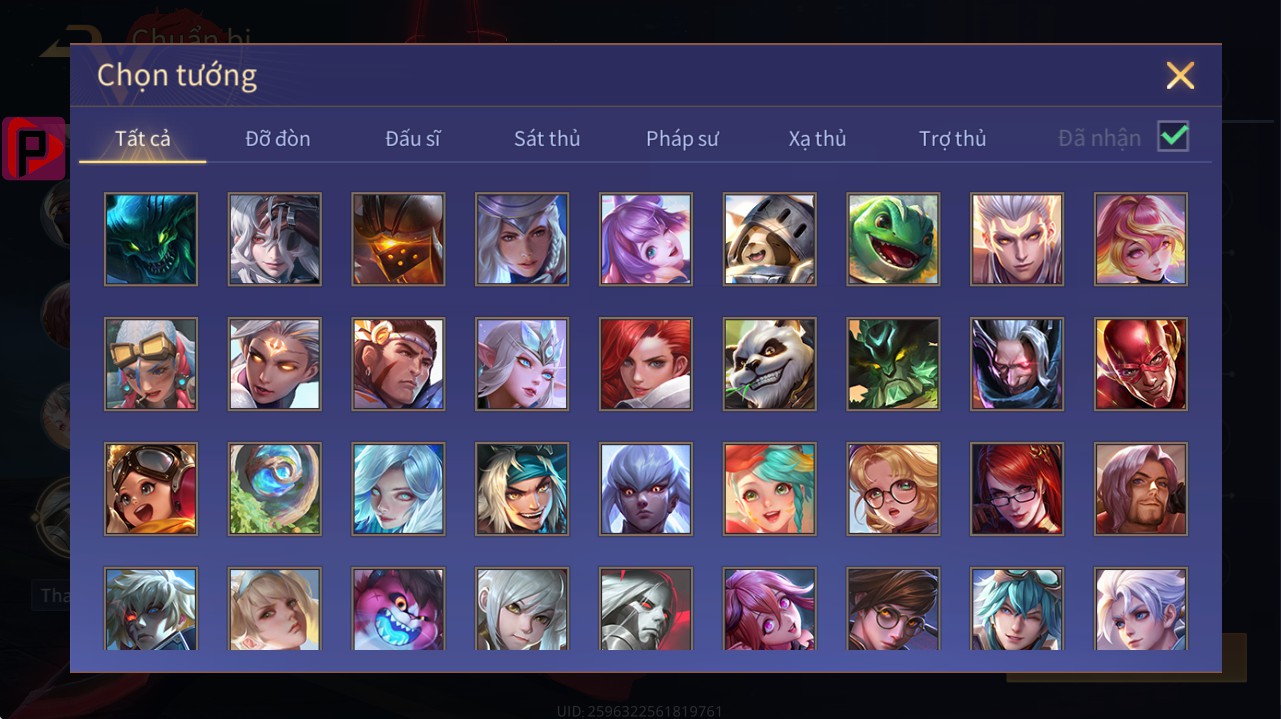Close the Chọn tướng dialog
Screen dimensions: 1281x719
pyautogui.click(x=1180, y=75)
